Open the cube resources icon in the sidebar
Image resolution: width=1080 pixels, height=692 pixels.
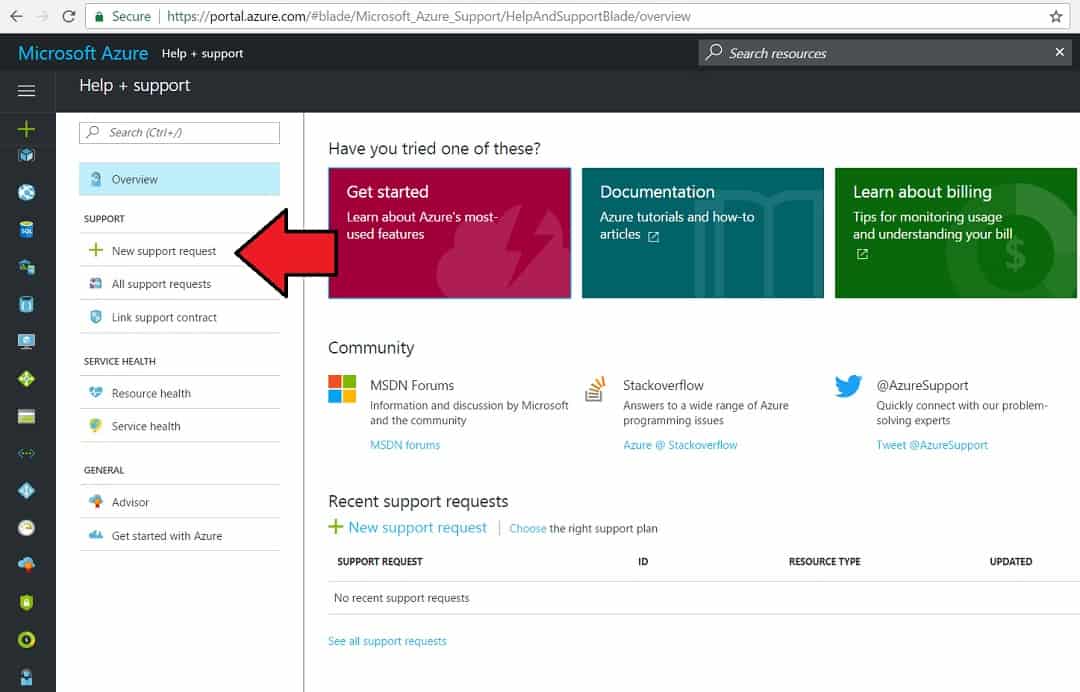(x=26, y=156)
